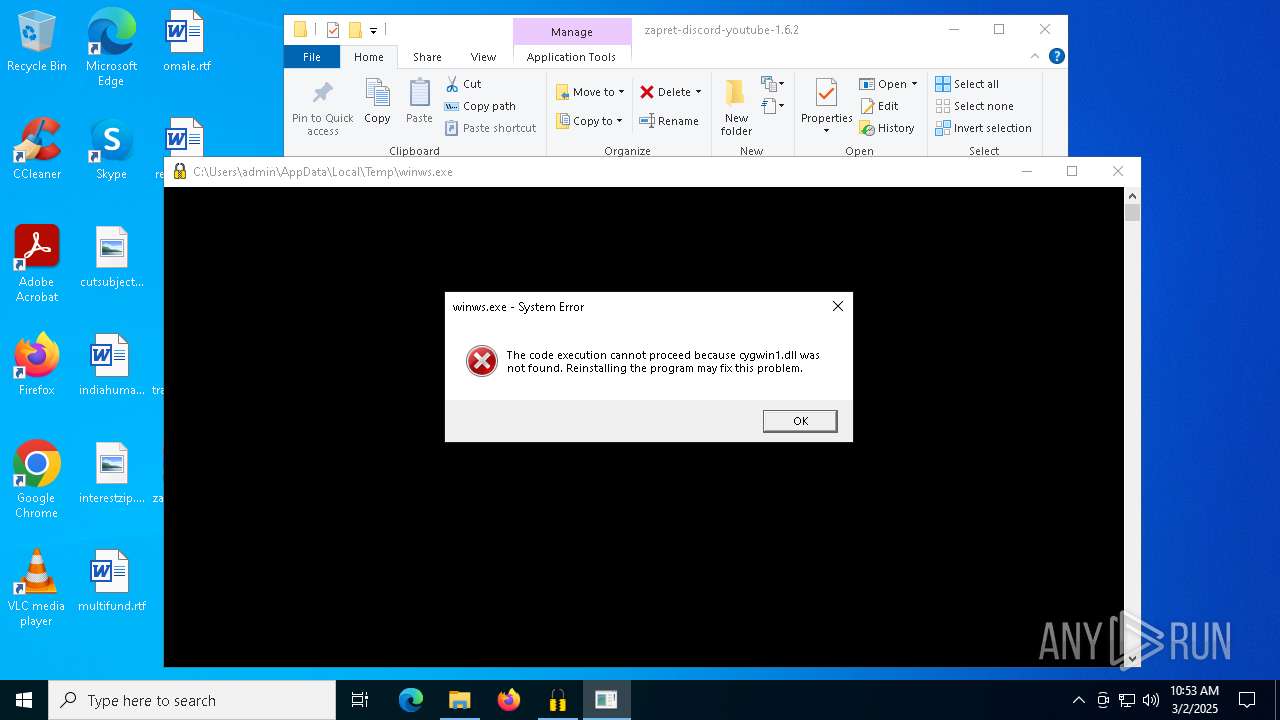Click Rename in Organize group

coord(669,121)
